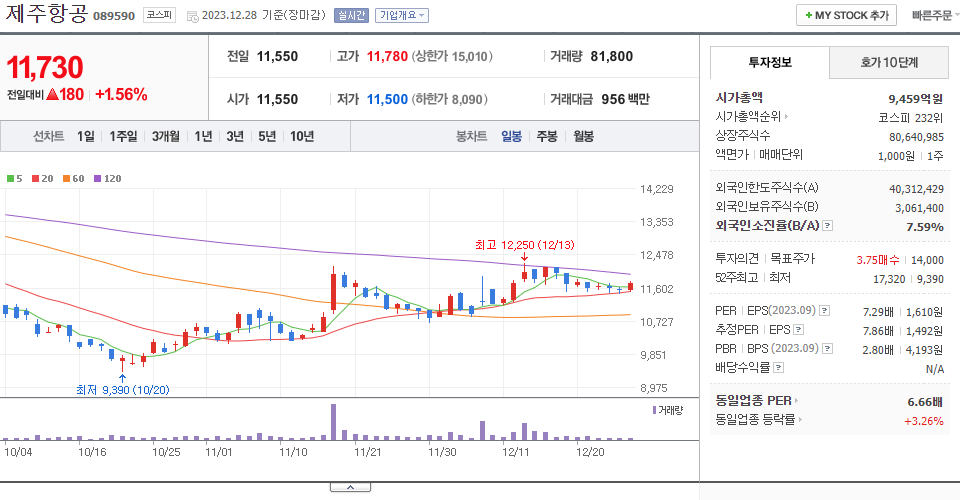Viewport: 960px width, 500px height.
Task: Select the 5년 line chart period
Action: (267, 136)
